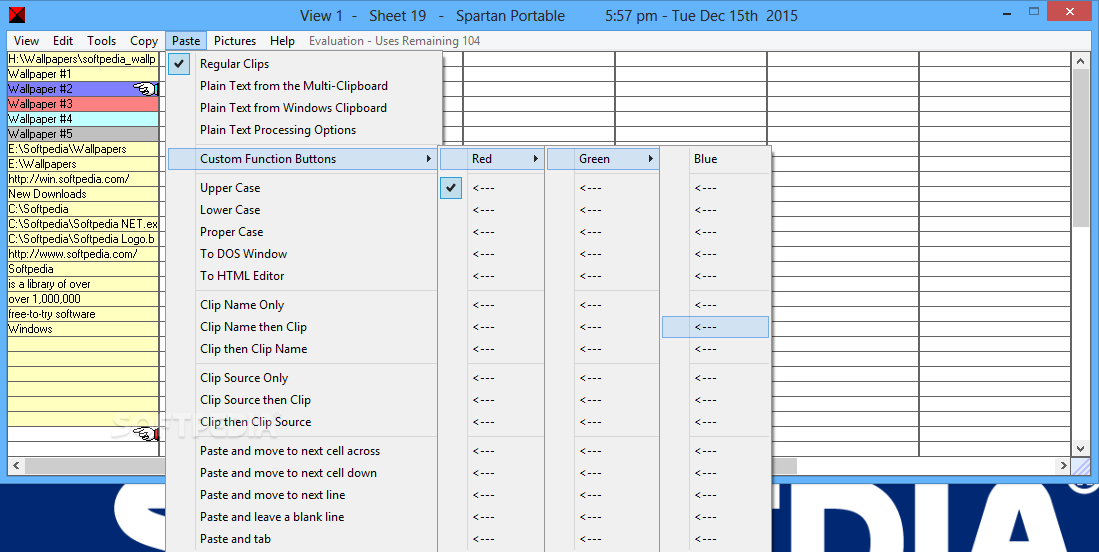Select the cyan Wallpaper #4 clip
This screenshot has width=1099, height=552.
point(83,119)
